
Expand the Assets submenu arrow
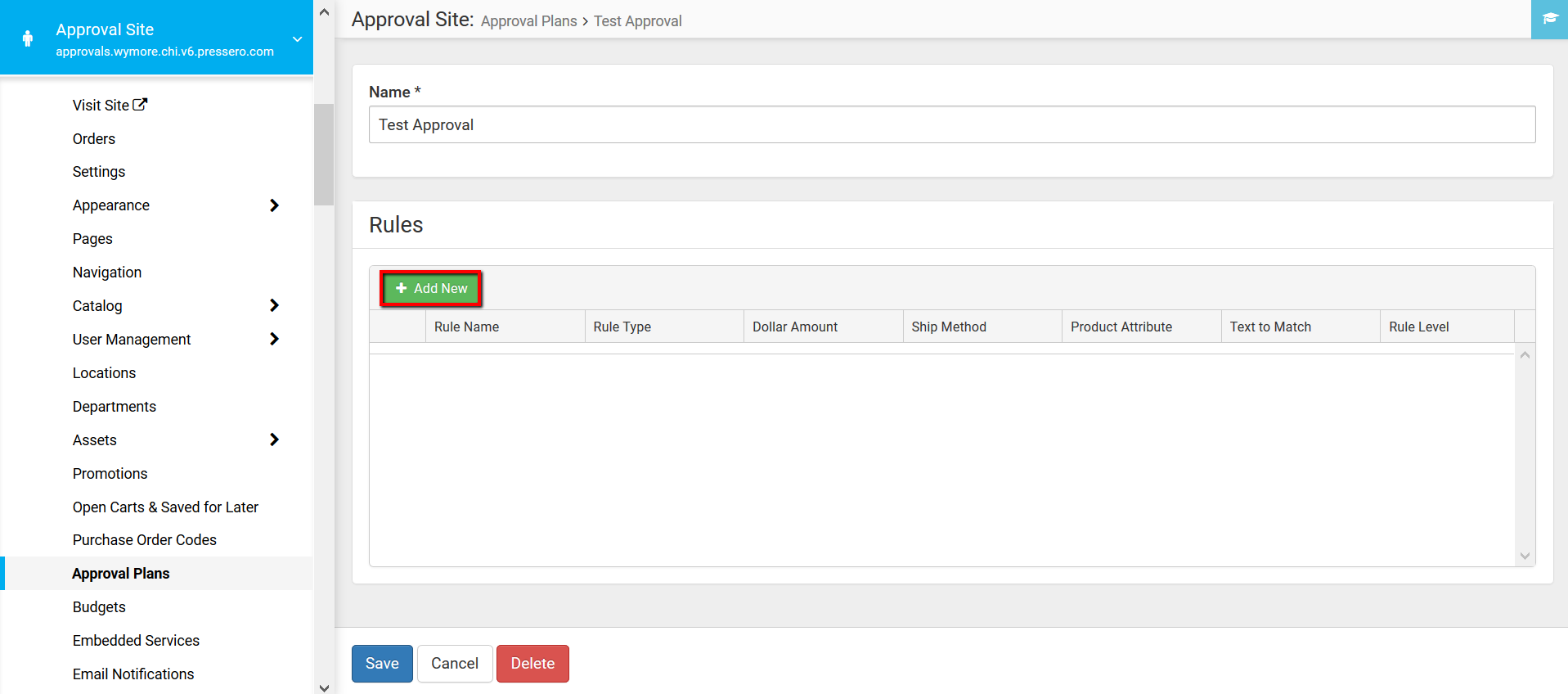[x=274, y=439]
